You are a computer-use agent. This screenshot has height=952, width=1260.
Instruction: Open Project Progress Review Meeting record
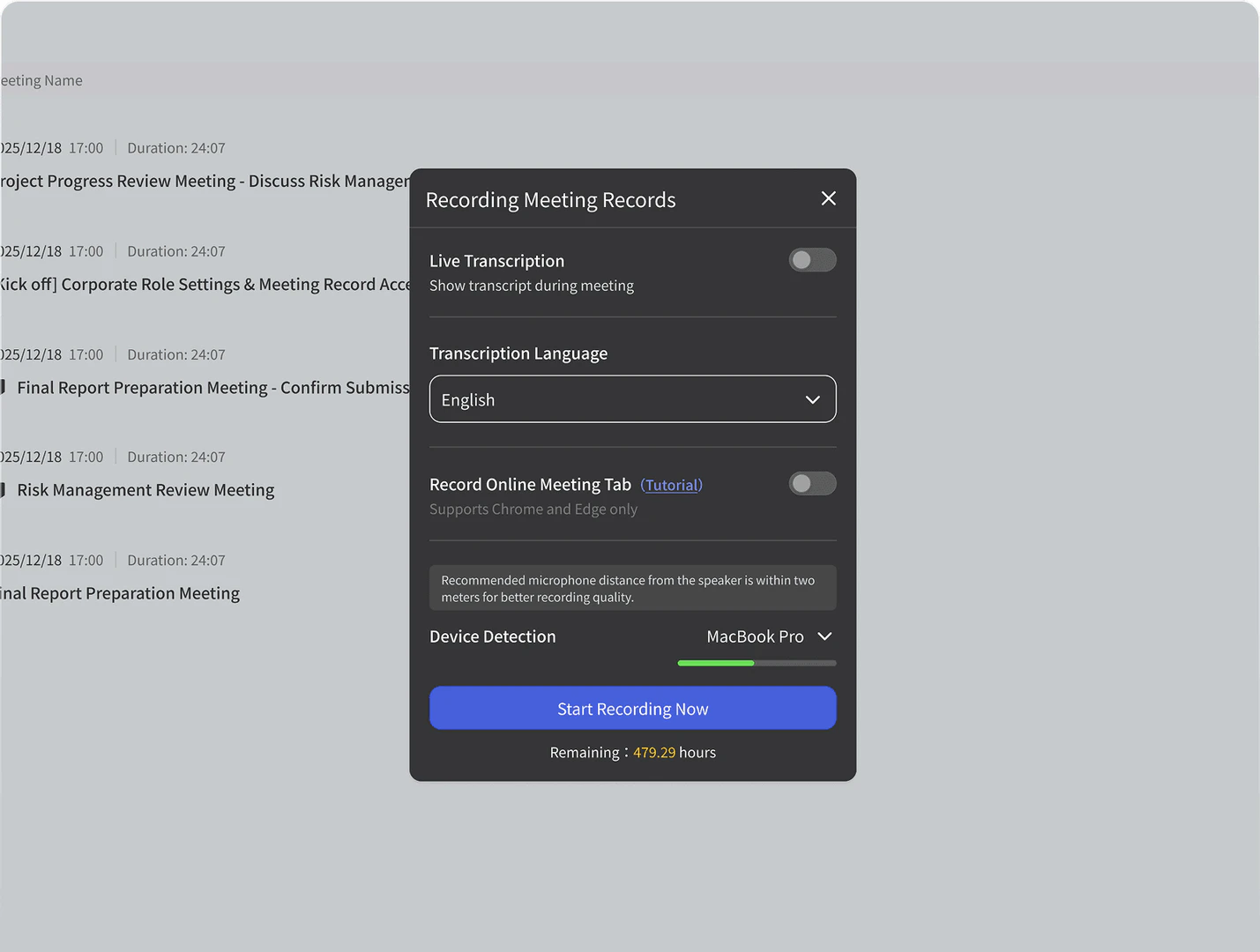205,181
